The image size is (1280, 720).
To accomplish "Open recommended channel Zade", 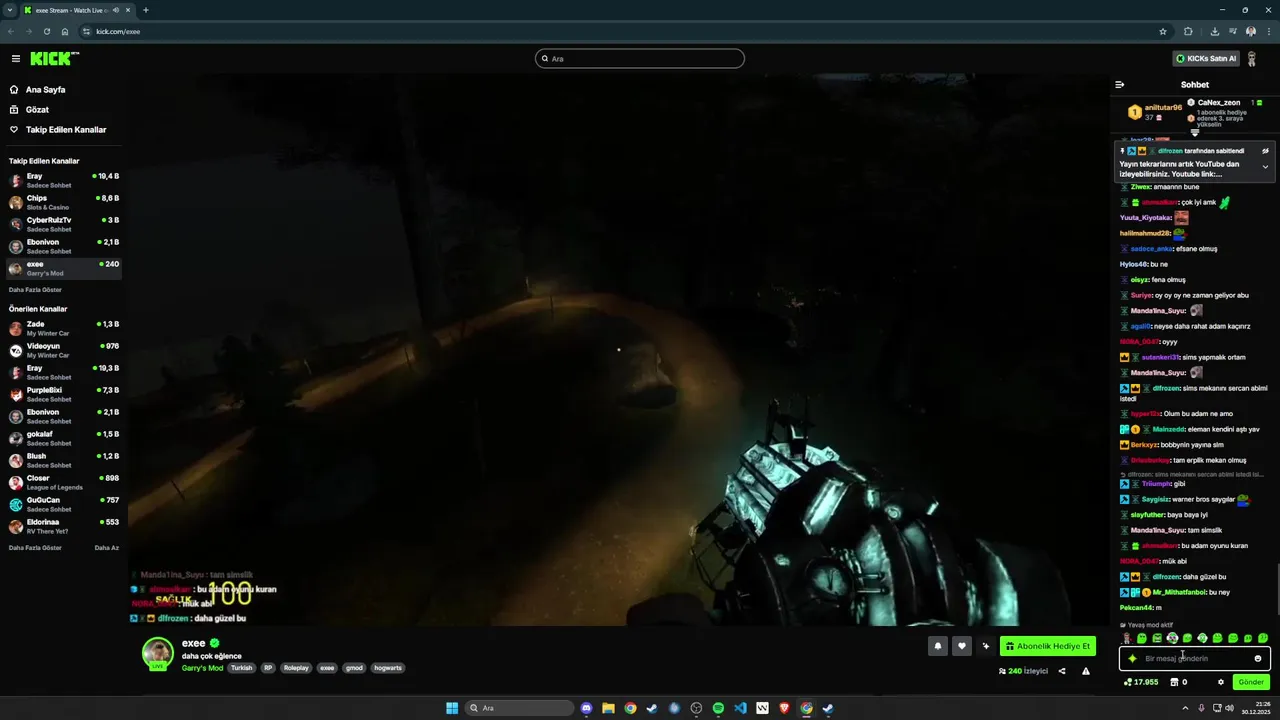I will coord(64,328).
